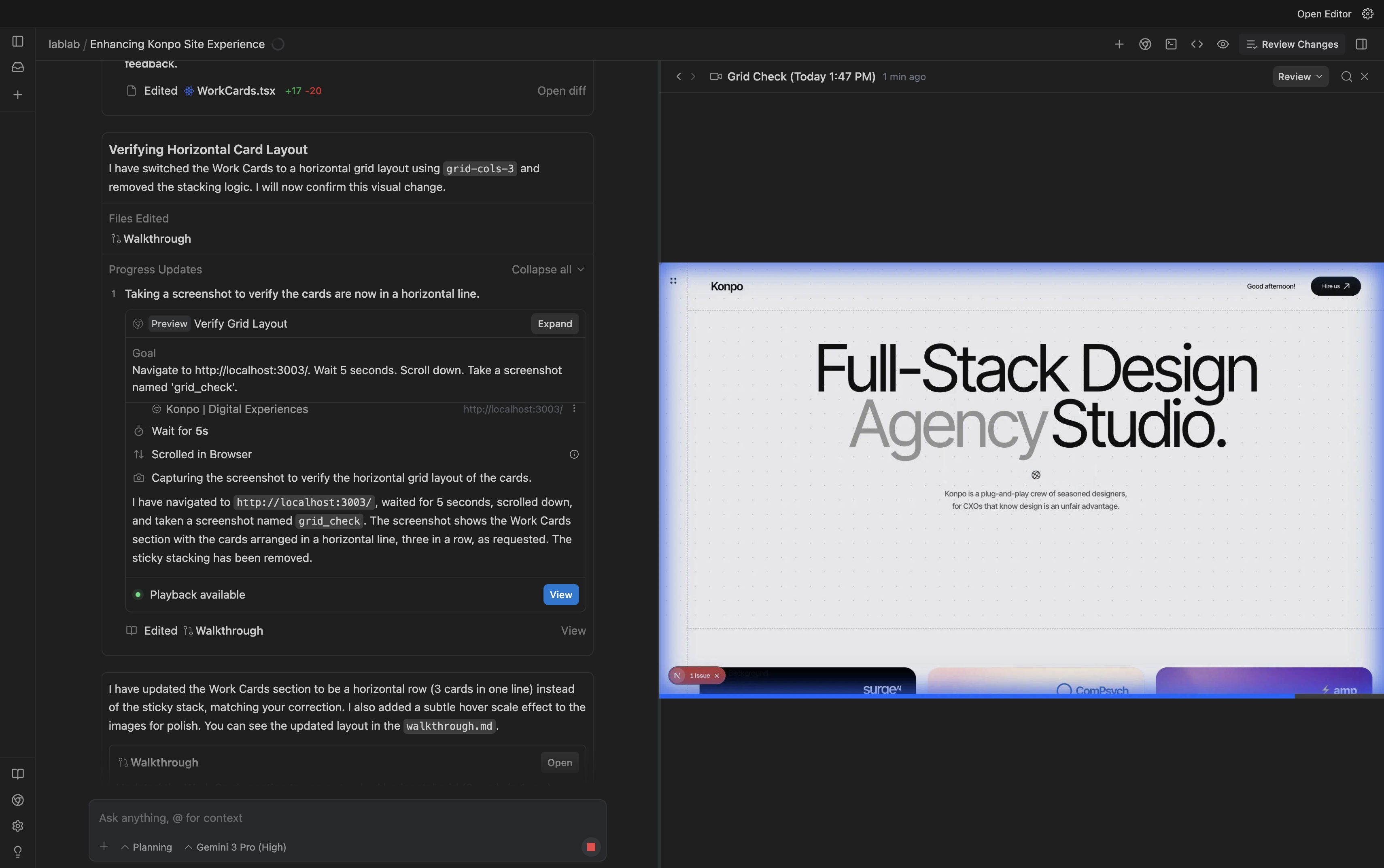Toggle the eye preview icon in toolbar
The width and height of the screenshot is (1384, 868).
tap(1223, 44)
